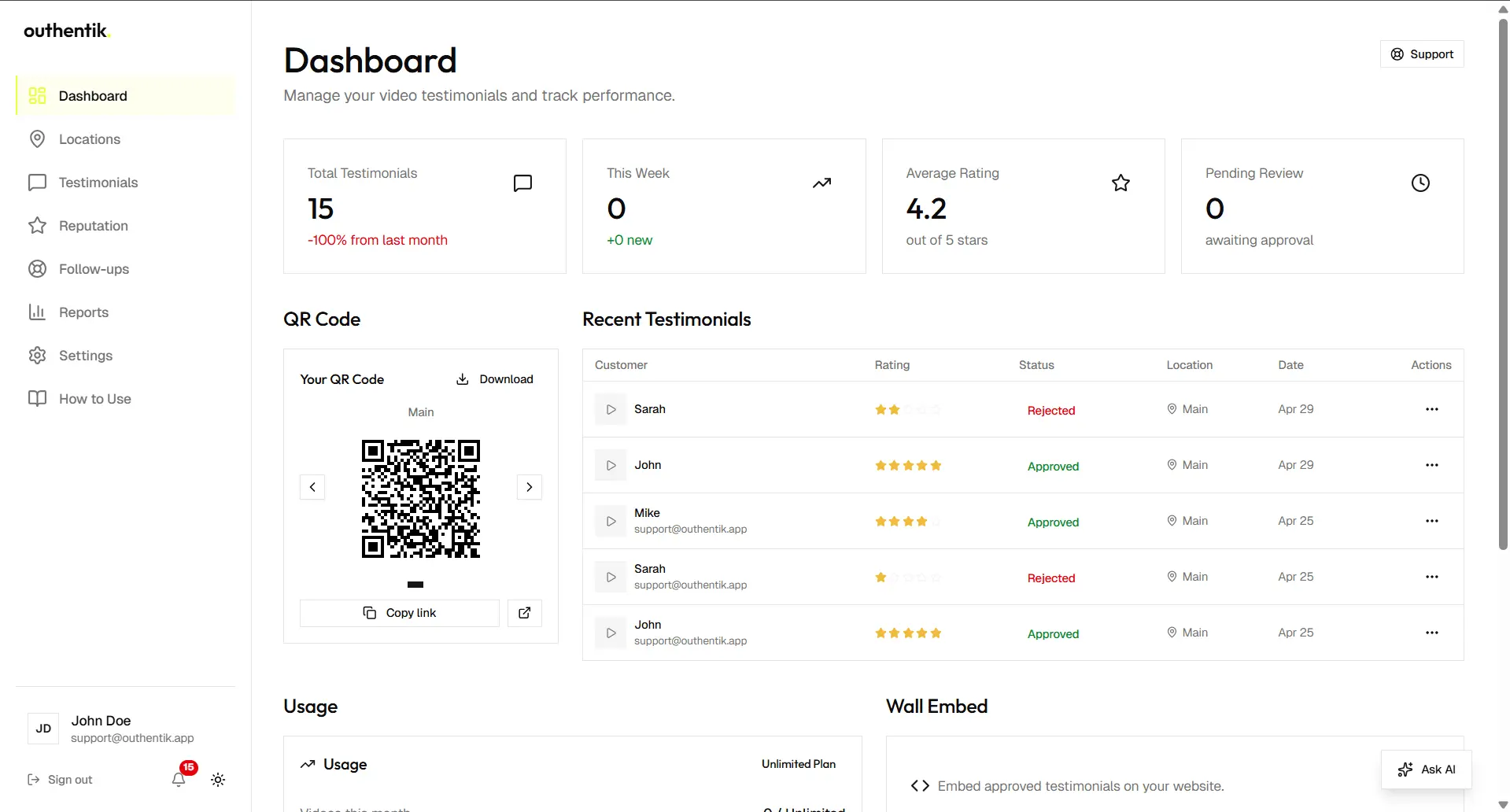Play John's Apr 29 testimonial video
This screenshot has width=1510, height=812.
pos(611,466)
